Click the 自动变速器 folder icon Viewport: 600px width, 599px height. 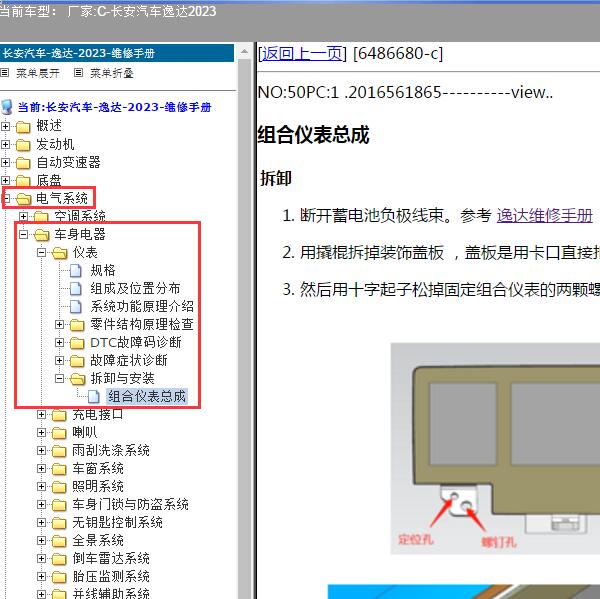click(x=23, y=163)
